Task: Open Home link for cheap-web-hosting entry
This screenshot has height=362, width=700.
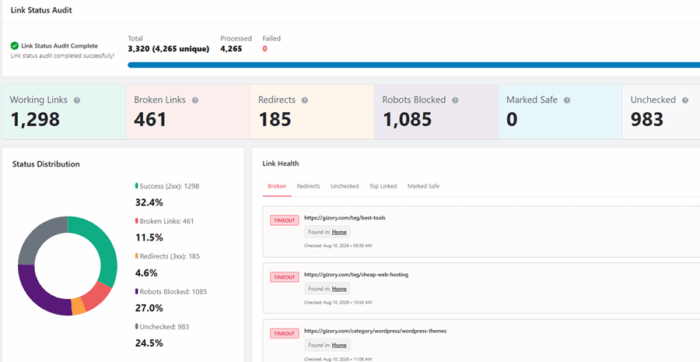Action: (x=339, y=289)
